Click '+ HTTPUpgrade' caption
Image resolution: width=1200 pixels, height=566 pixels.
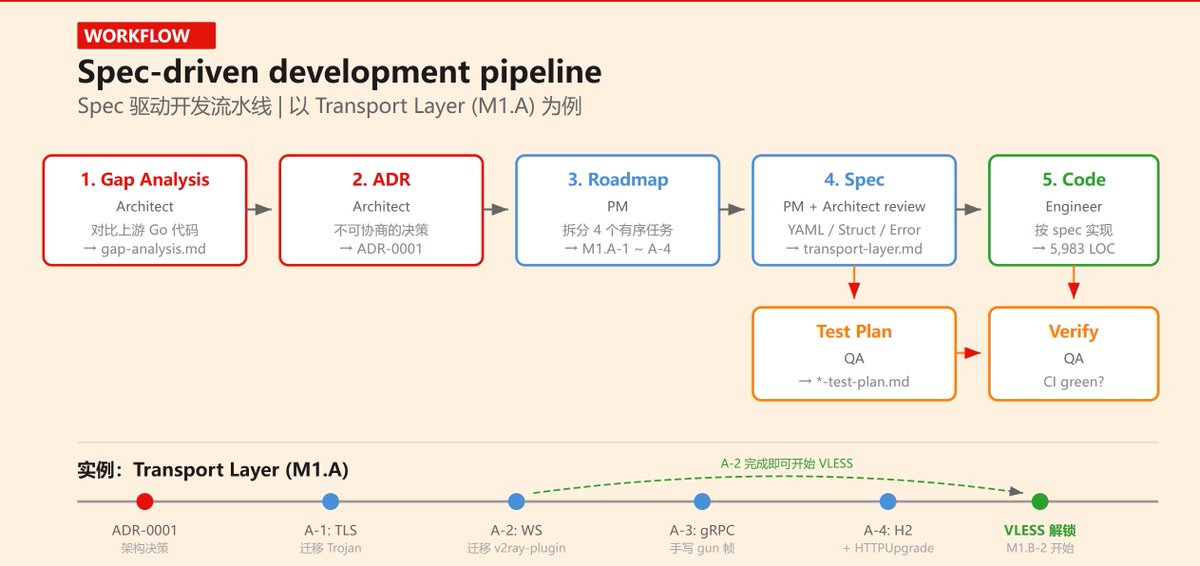[x=888, y=548]
